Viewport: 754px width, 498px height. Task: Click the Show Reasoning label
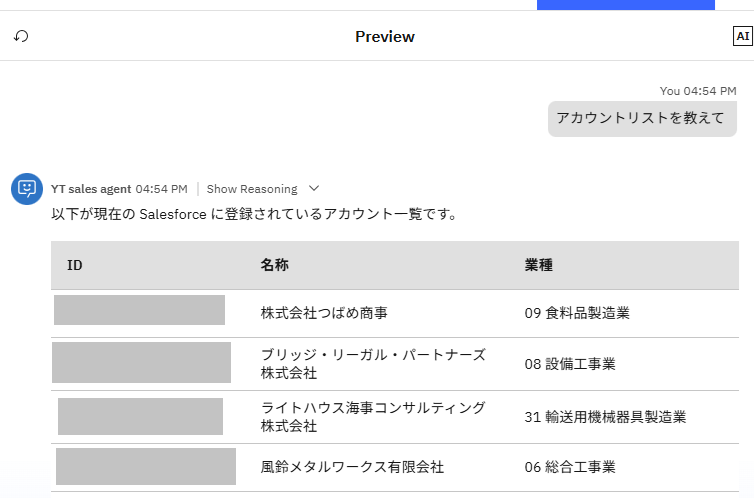click(252, 189)
